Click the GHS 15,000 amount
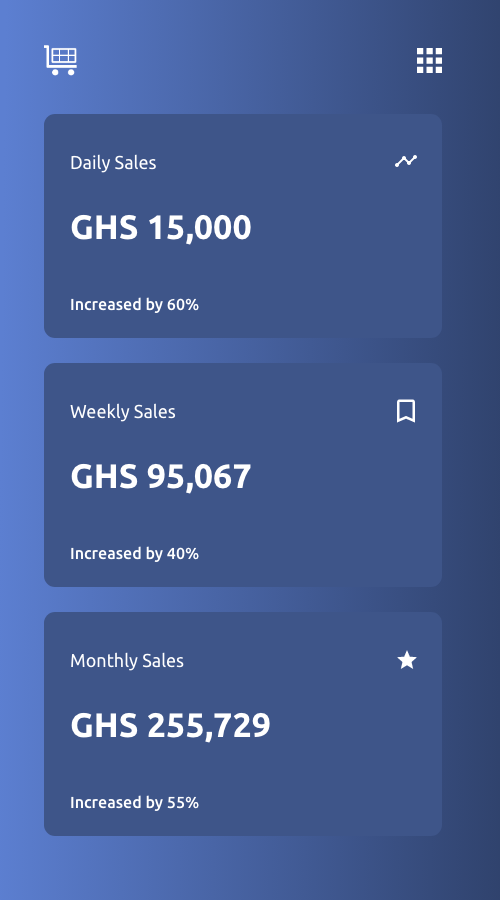 point(161,227)
